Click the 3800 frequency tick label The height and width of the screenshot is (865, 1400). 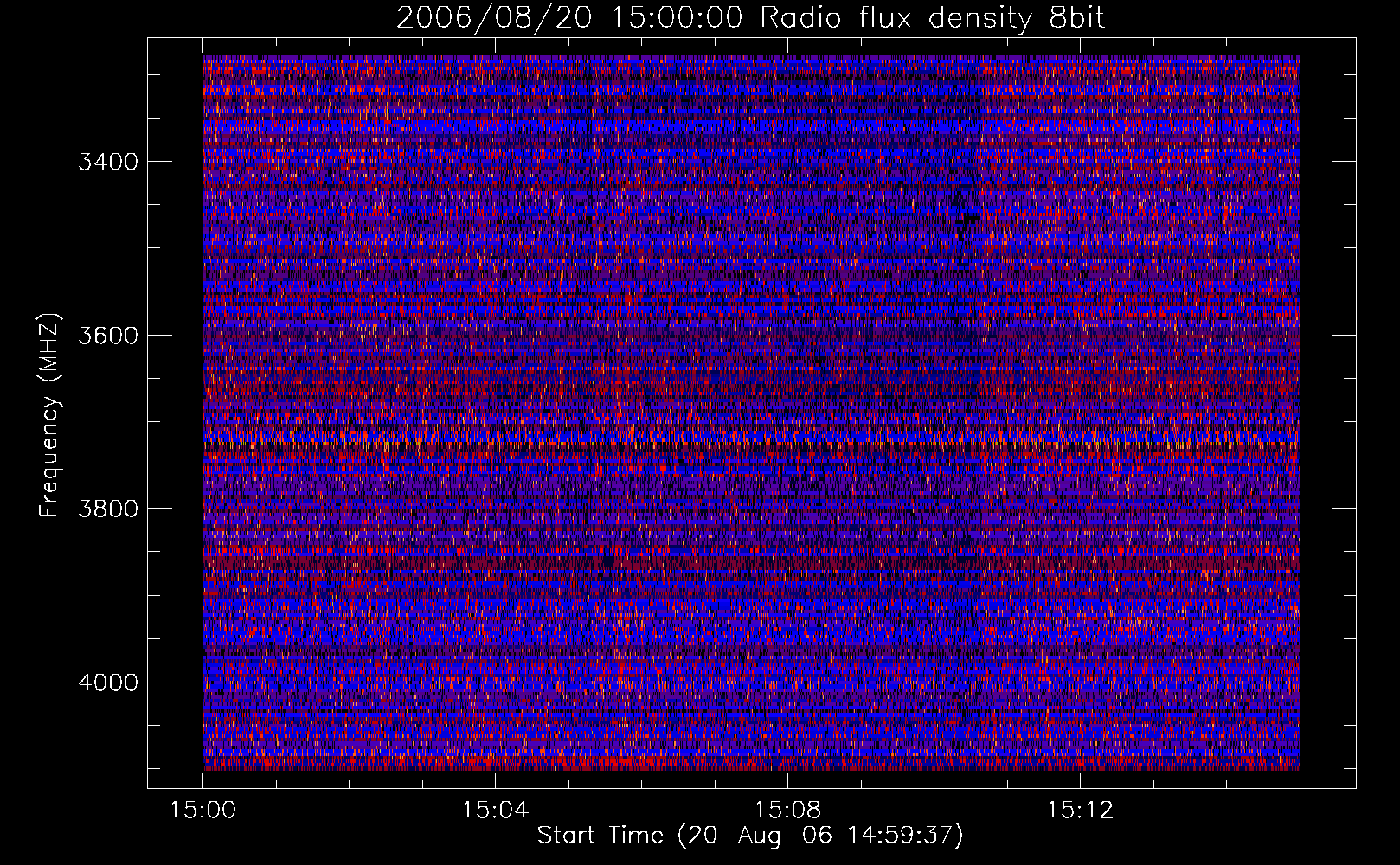click(108, 509)
